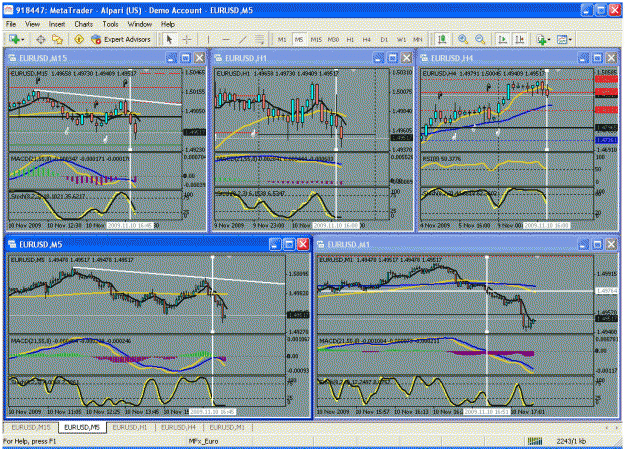This screenshot has height=449, width=625.
Task: Click the Zoom Out magnifier icon
Action: (480, 39)
